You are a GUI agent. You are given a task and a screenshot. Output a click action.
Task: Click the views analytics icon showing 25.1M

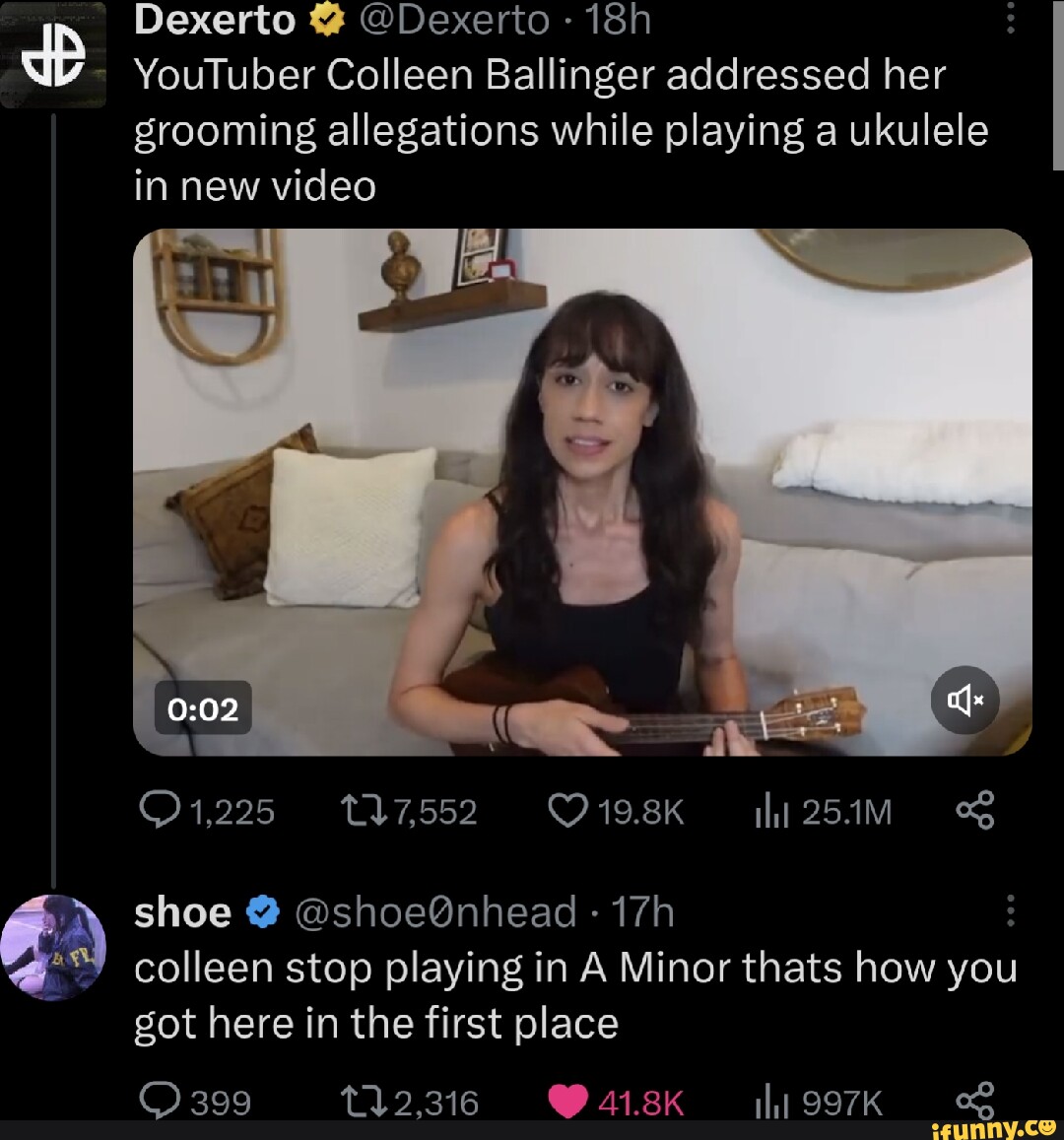[772, 811]
